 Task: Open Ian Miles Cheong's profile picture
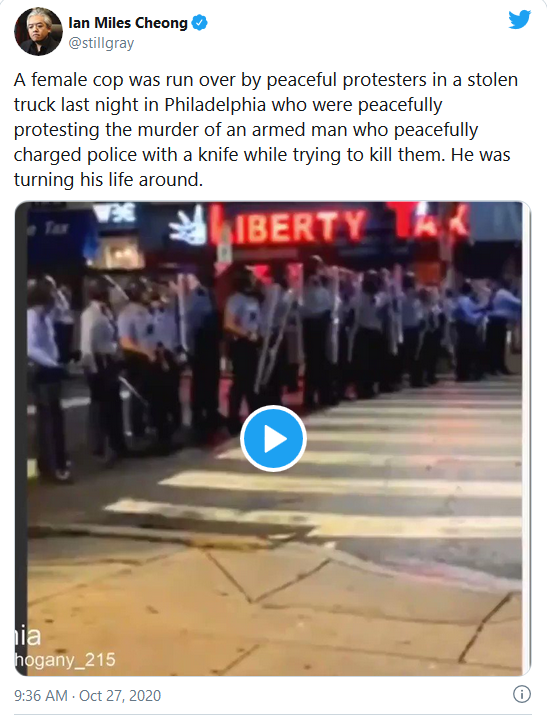coord(38,31)
